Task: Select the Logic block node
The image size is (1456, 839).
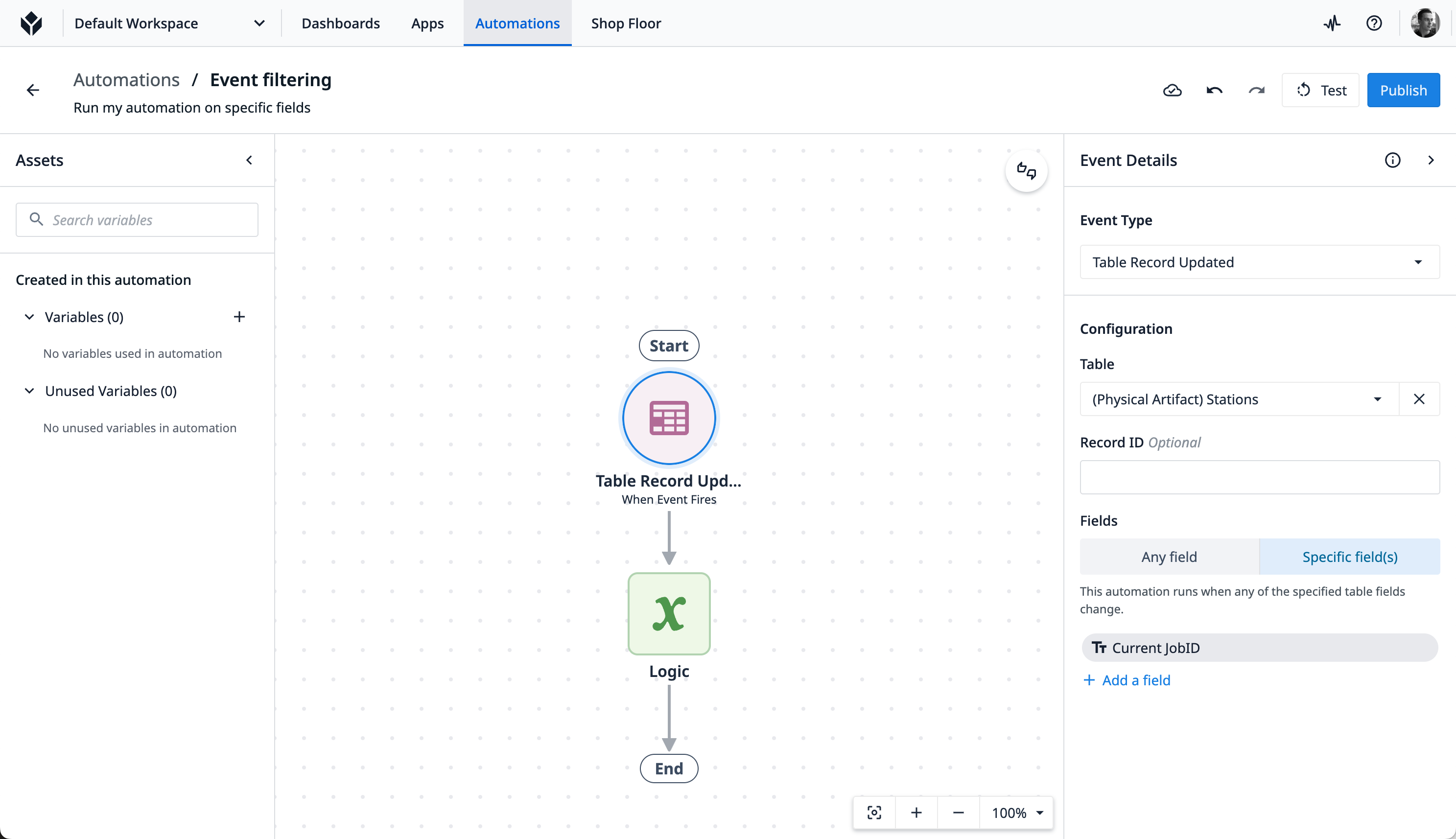Action: pyautogui.click(x=669, y=614)
